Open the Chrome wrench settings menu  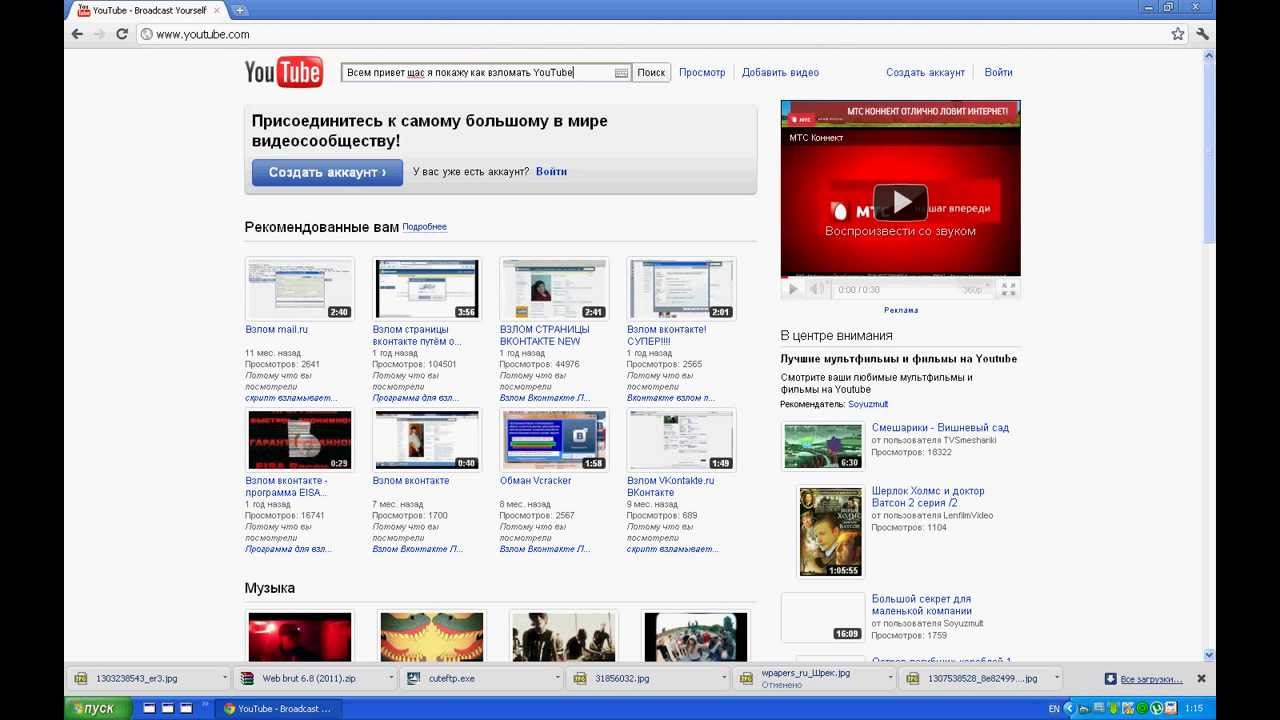[1202, 34]
